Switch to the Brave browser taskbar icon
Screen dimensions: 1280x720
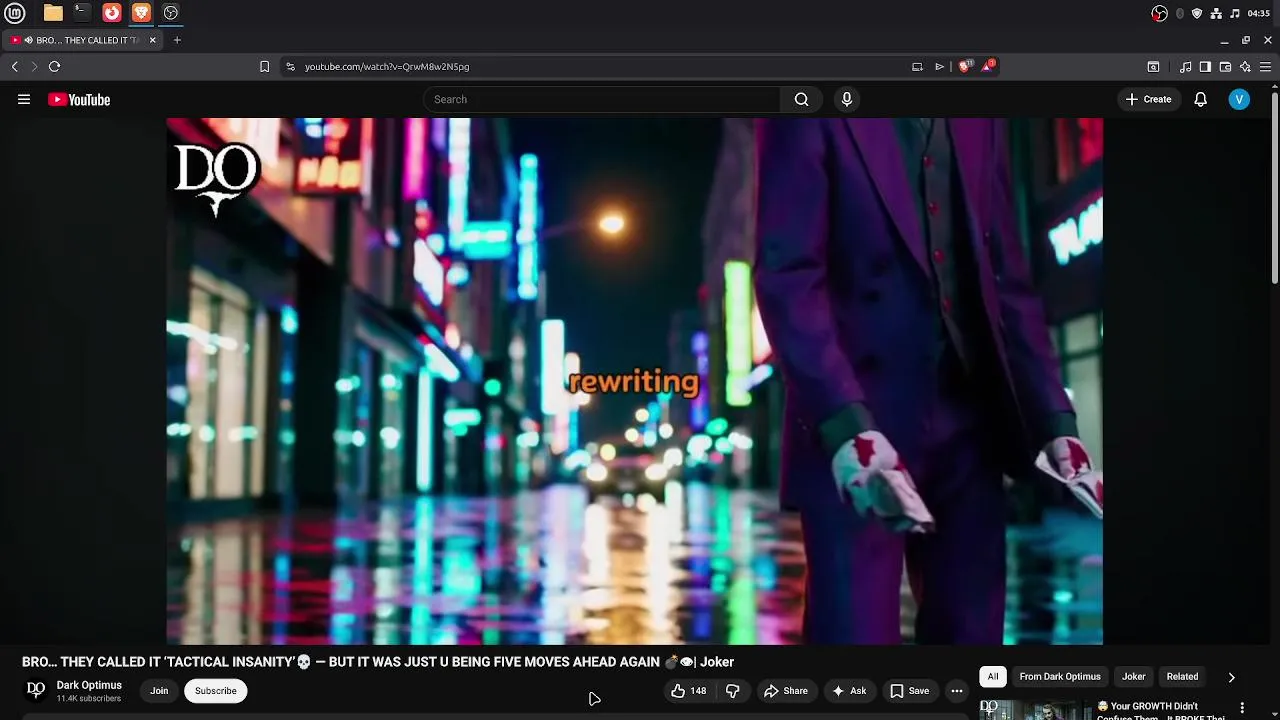point(141,13)
